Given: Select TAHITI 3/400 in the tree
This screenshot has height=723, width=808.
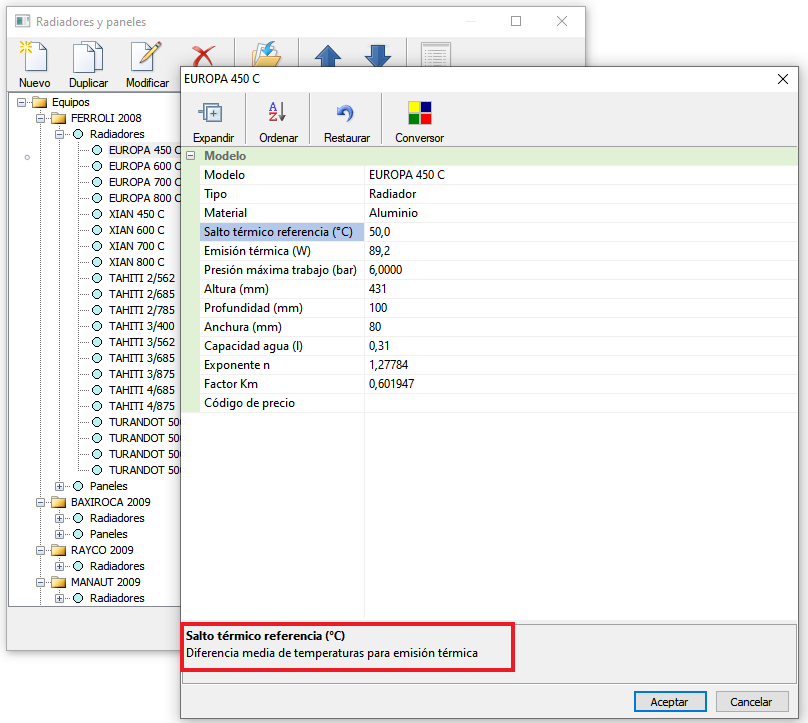Looking at the screenshot, I should point(142,326).
